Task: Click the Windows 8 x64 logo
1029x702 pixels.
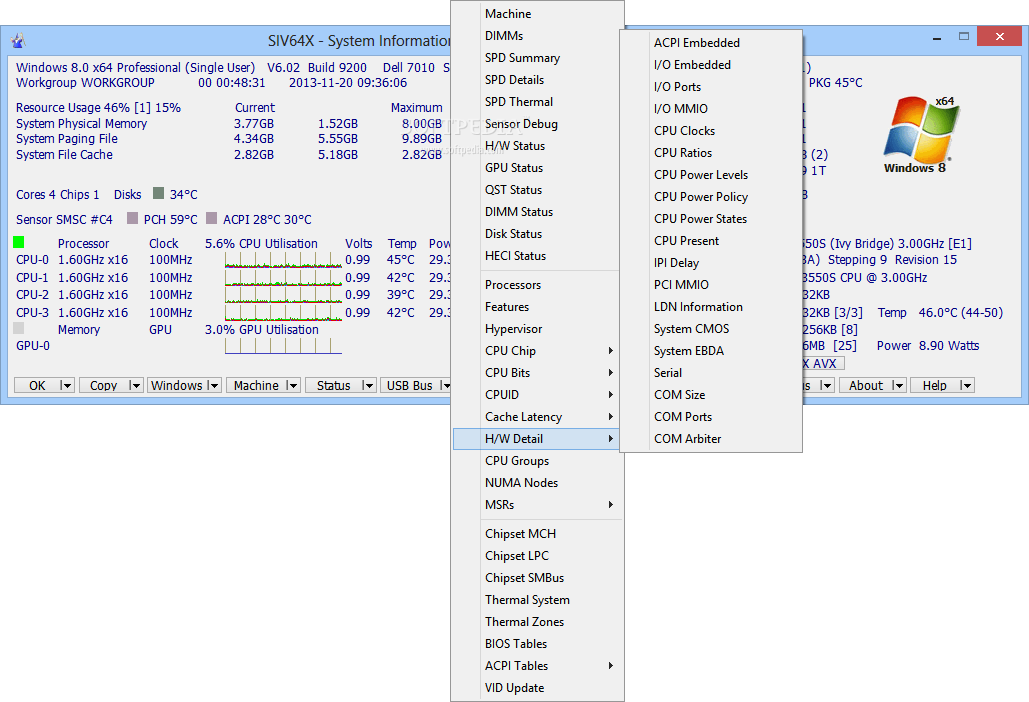Action: pyautogui.click(x=920, y=134)
